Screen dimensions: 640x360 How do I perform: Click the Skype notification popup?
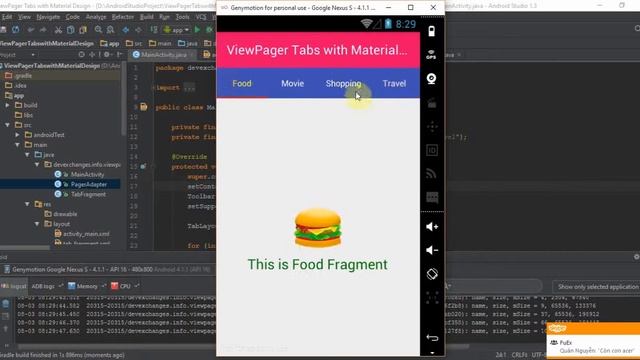point(593,340)
